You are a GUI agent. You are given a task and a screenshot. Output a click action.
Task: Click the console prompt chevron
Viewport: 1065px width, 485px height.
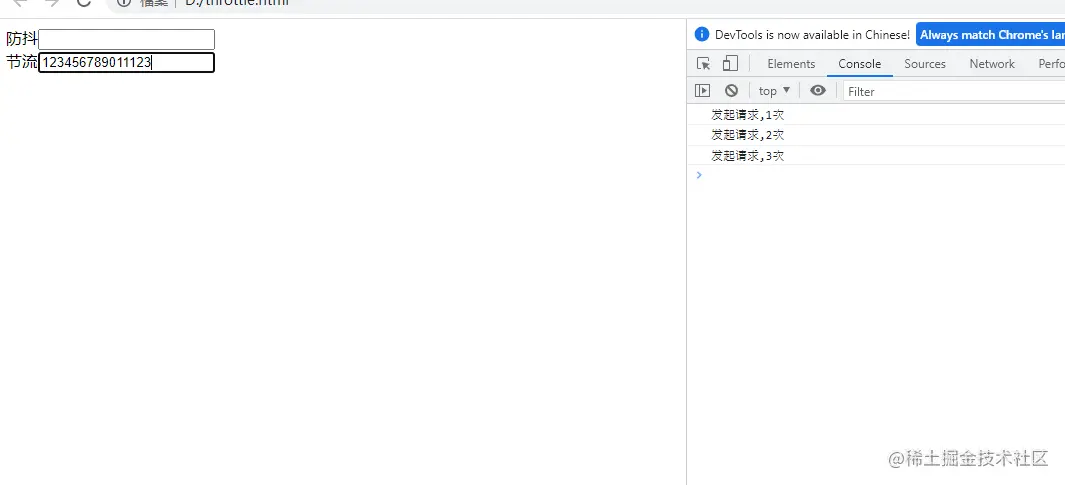(699, 175)
